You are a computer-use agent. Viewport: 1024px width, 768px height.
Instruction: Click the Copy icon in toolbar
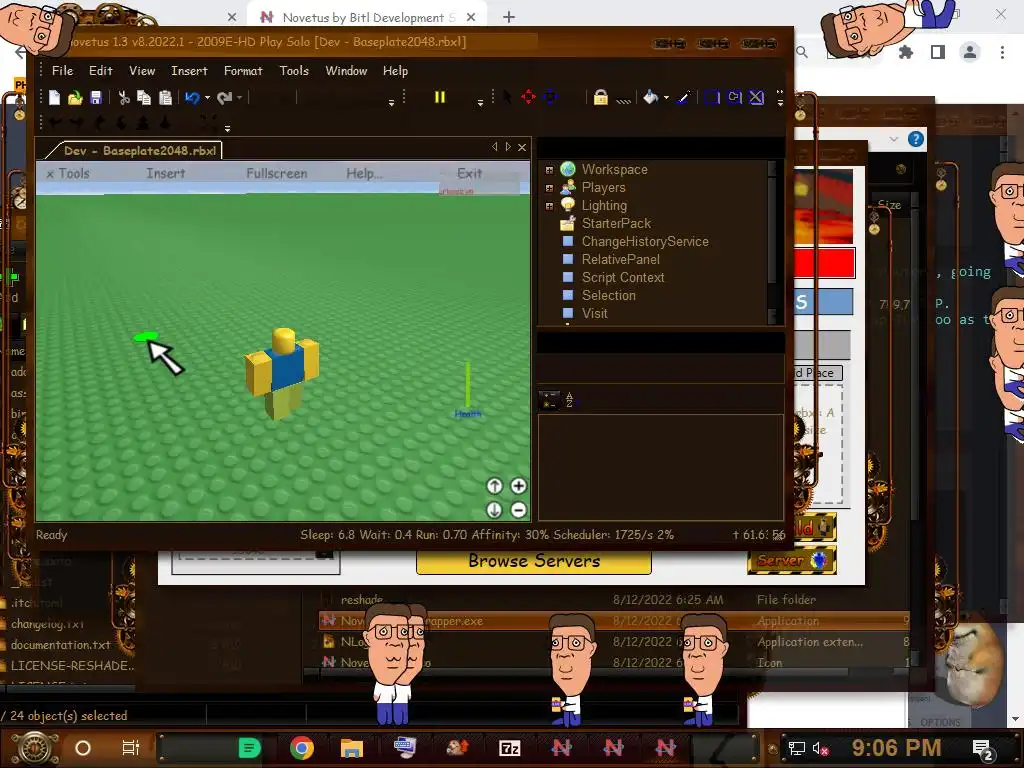[x=144, y=98]
